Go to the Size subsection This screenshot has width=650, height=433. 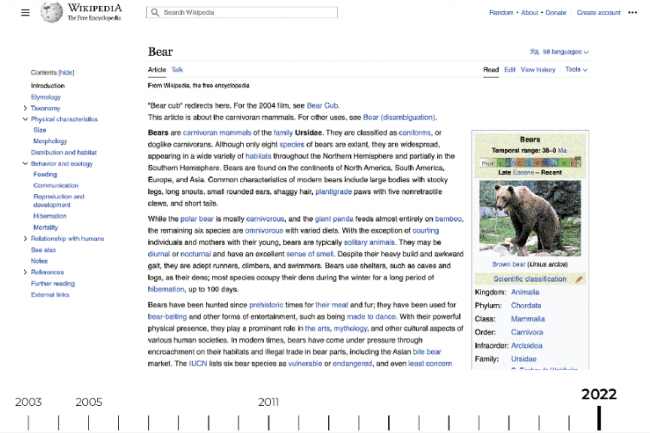click(40, 130)
